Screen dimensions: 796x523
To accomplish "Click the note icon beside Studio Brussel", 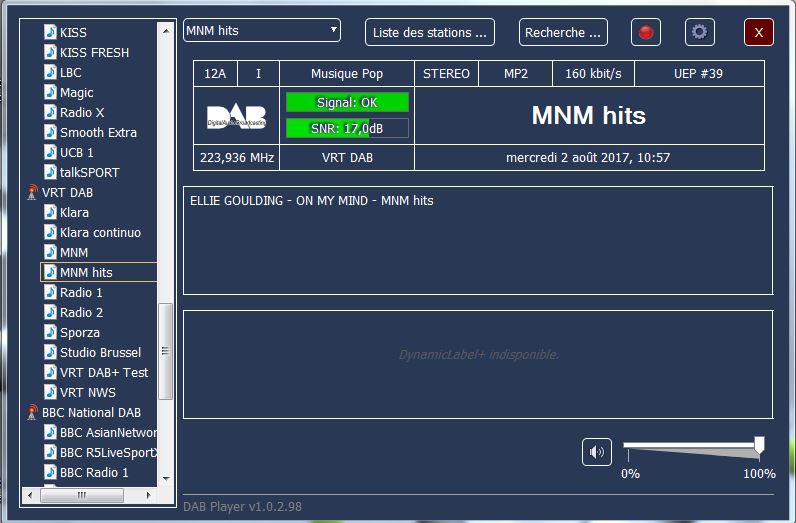I will pos(50,352).
